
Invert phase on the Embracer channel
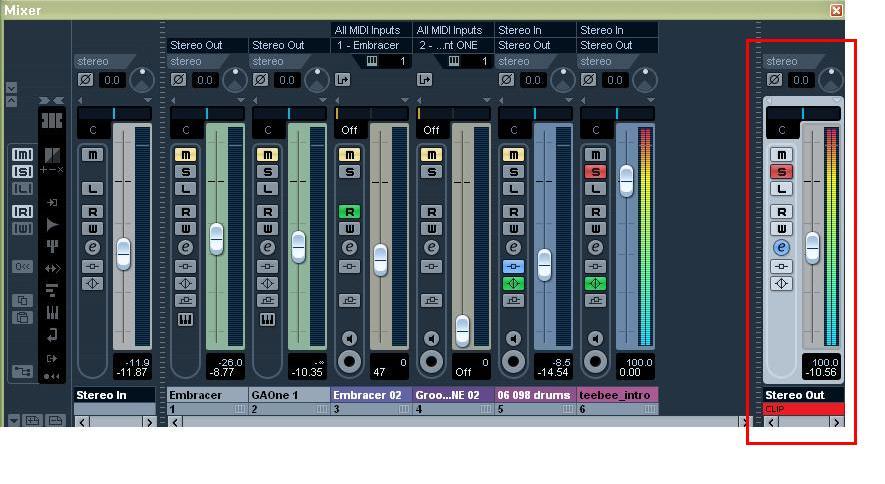[178, 80]
